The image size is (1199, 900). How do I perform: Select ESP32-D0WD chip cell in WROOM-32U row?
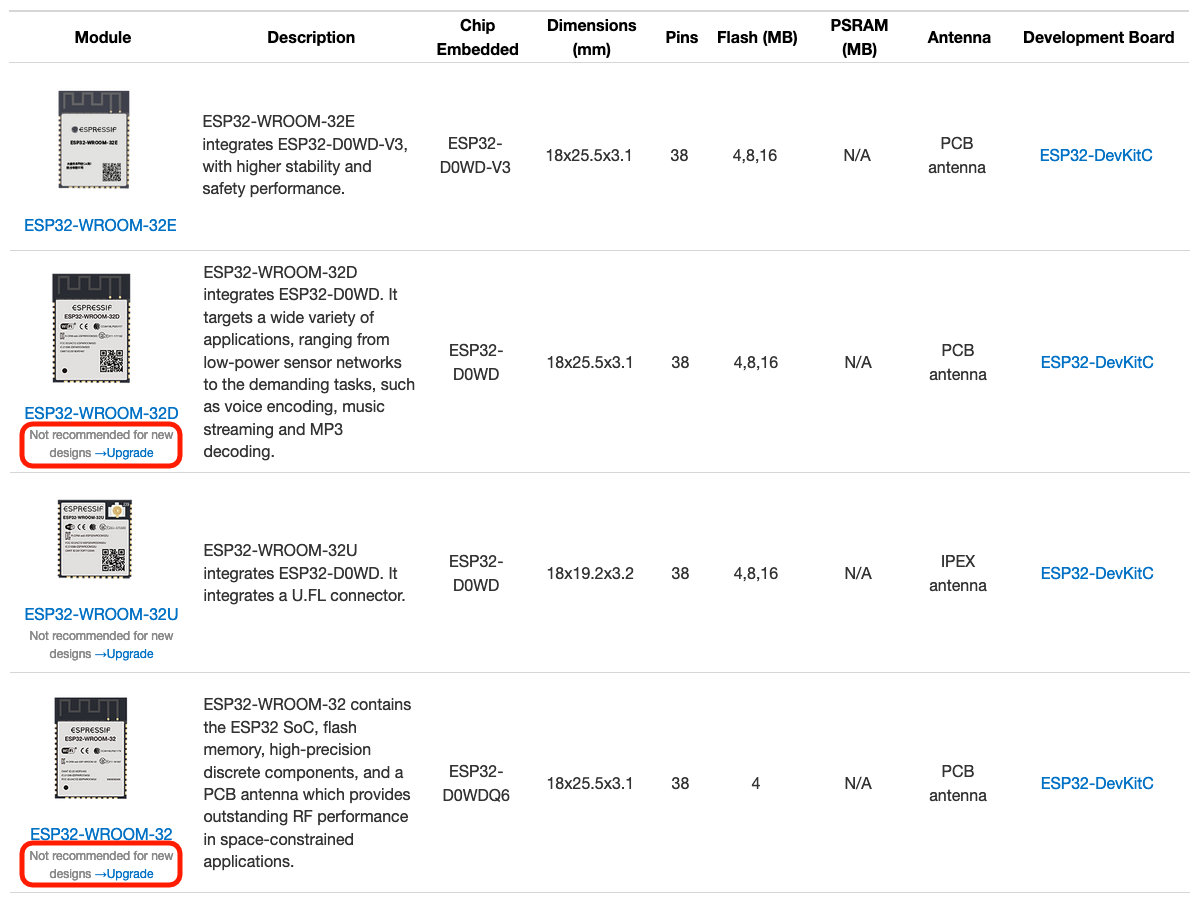point(476,573)
